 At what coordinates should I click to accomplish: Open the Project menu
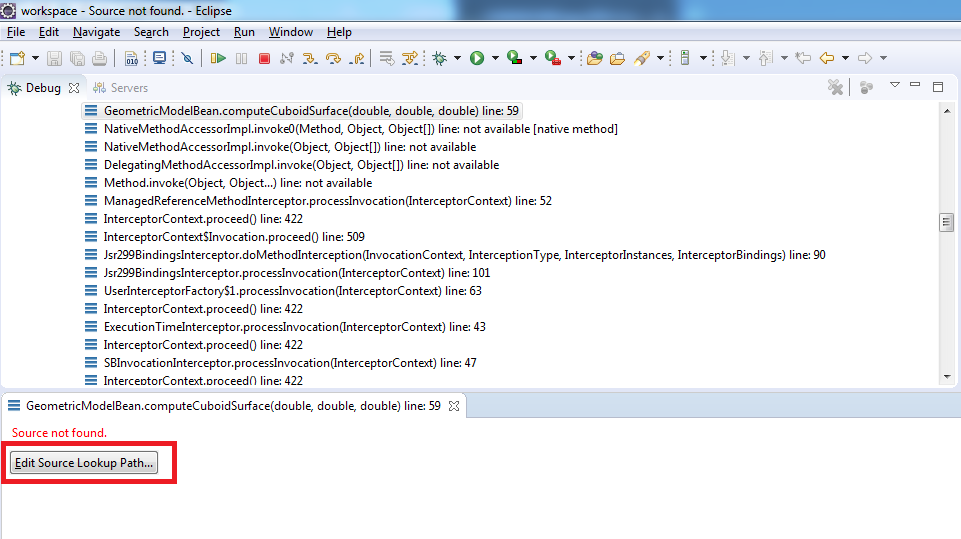click(x=201, y=32)
